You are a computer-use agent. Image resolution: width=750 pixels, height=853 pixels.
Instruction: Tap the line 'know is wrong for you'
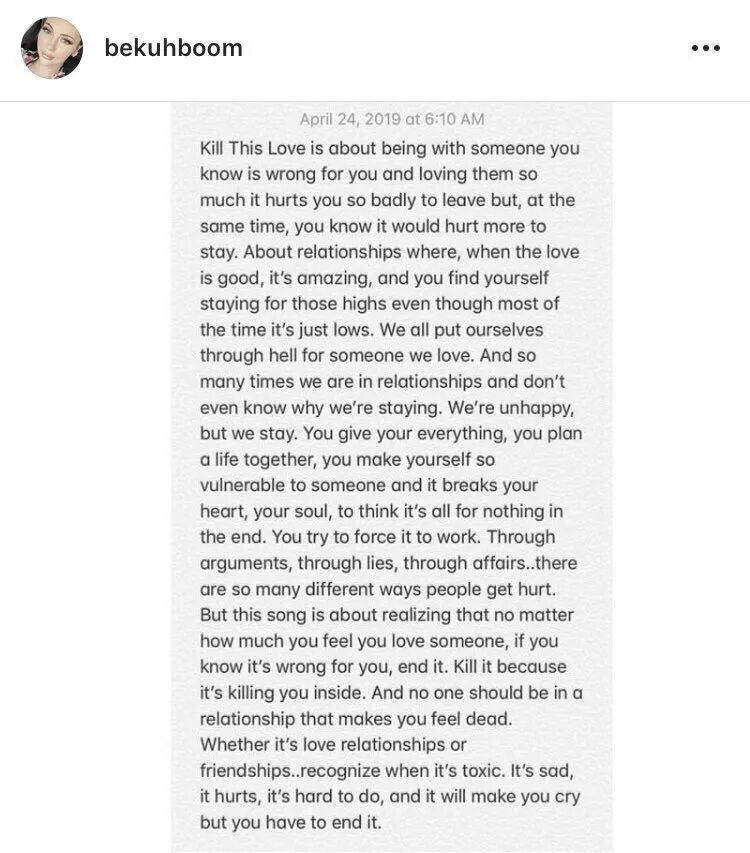click(x=368, y=174)
